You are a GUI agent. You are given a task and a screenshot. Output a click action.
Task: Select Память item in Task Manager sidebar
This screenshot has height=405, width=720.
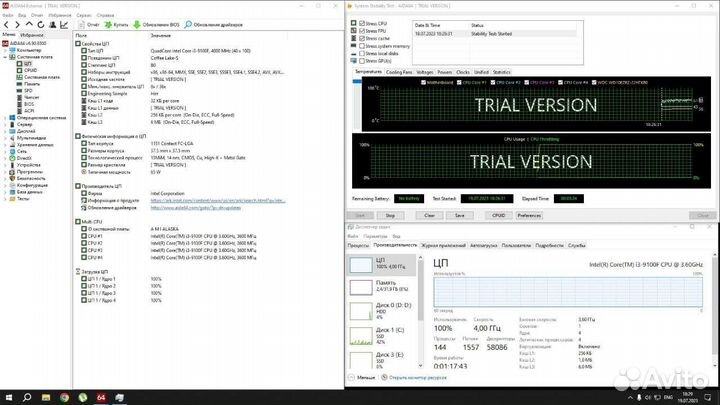382,287
